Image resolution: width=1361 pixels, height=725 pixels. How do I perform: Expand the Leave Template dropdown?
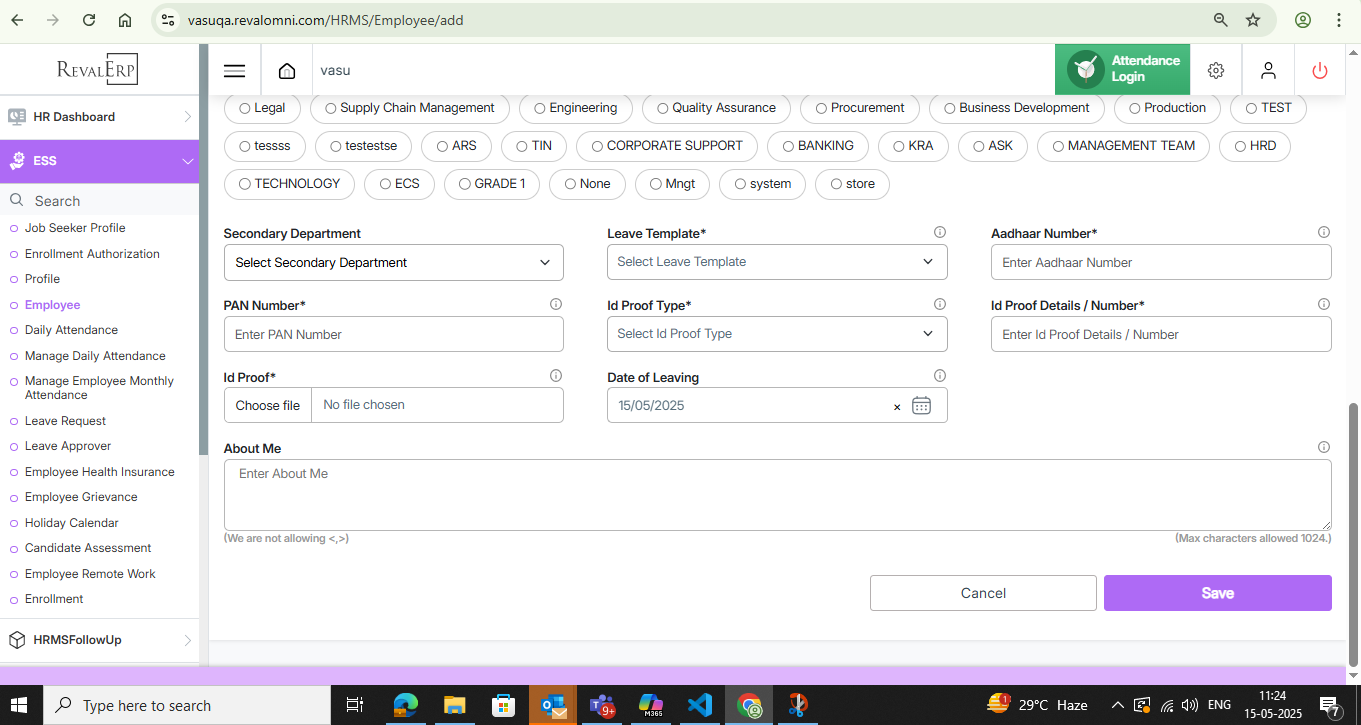[776, 262]
